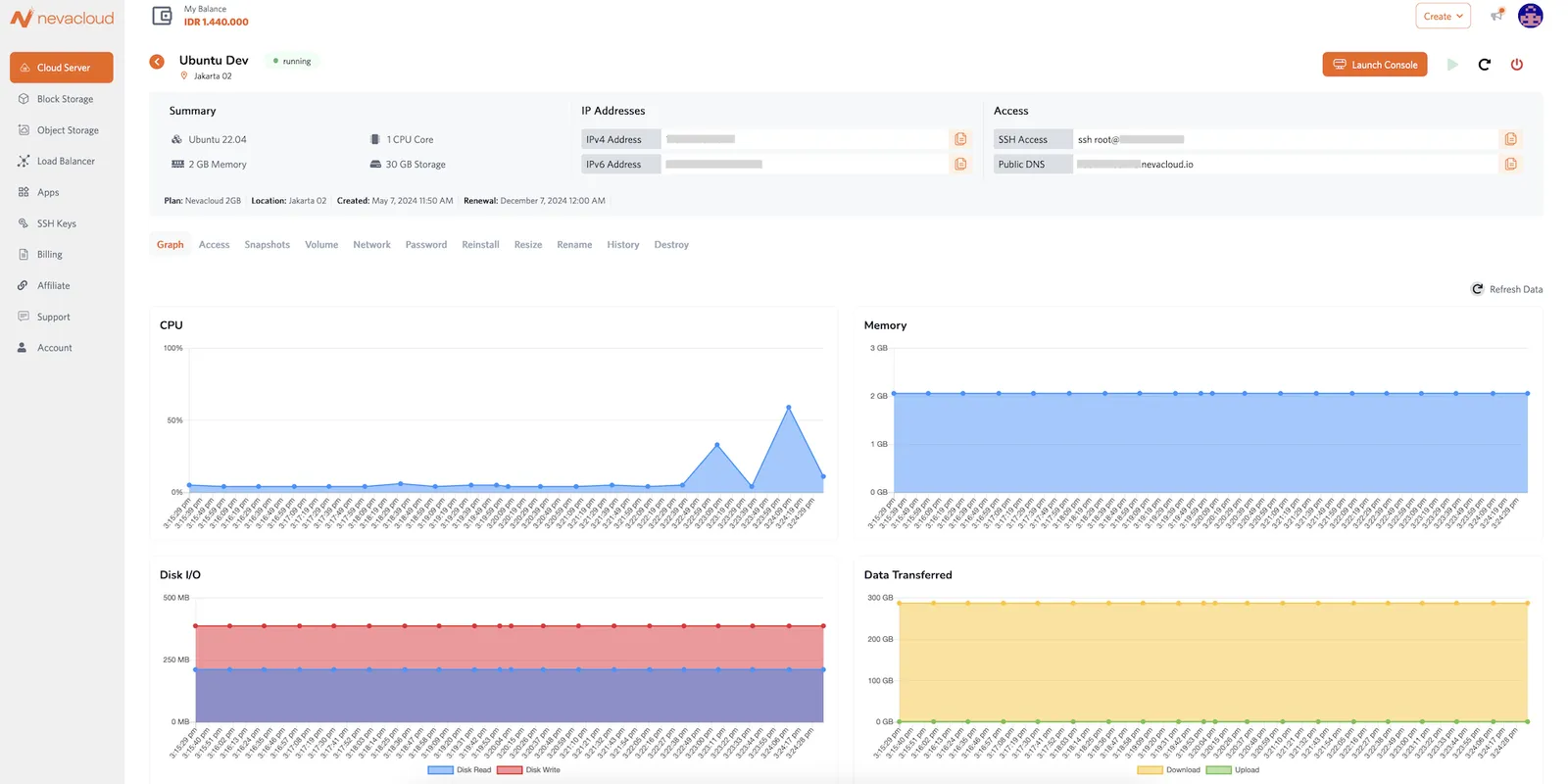Expand the Create dropdown
Image resolution: width=1568 pixels, height=784 pixels.
click(x=1443, y=16)
